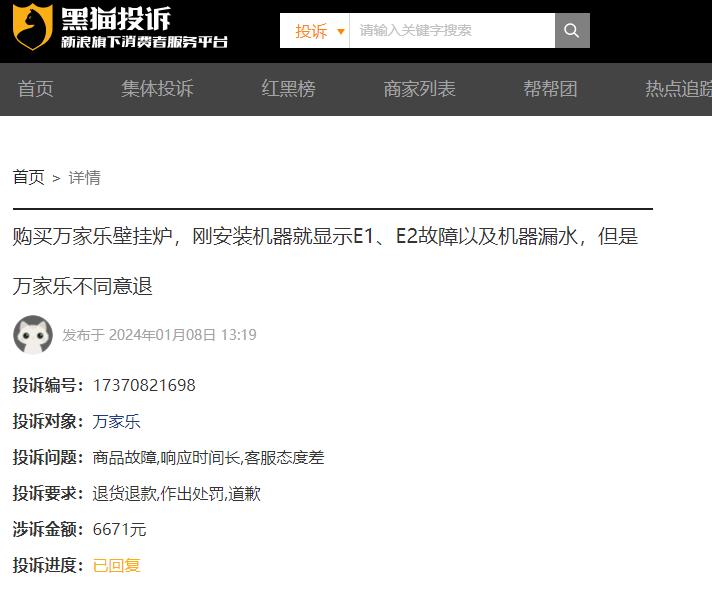Screen dimensions: 712x592
Task: Click the complaint title about 万家乐壁挂炉
Action: pos(325,261)
